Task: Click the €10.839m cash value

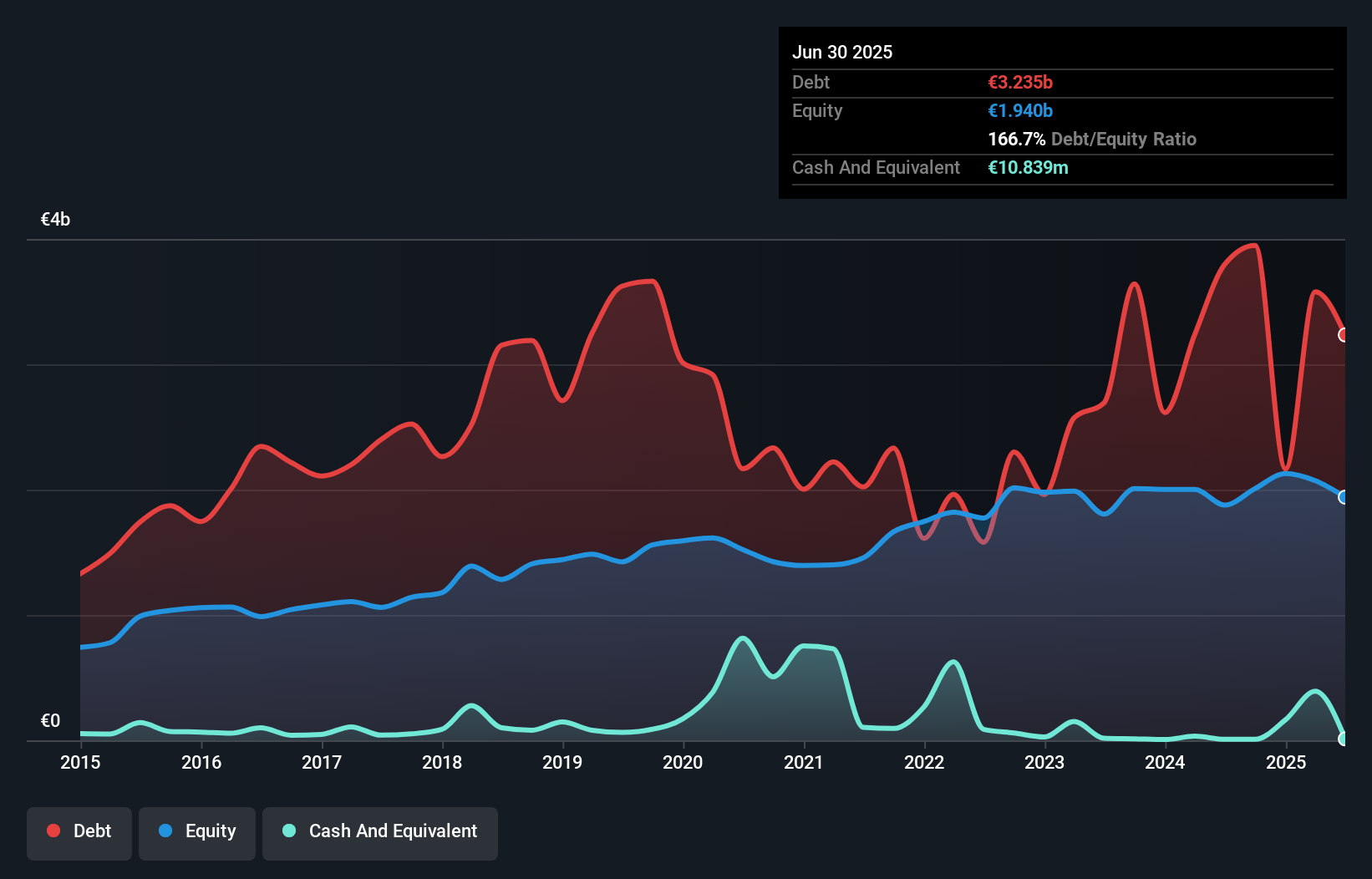Action: pos(1028,167)
